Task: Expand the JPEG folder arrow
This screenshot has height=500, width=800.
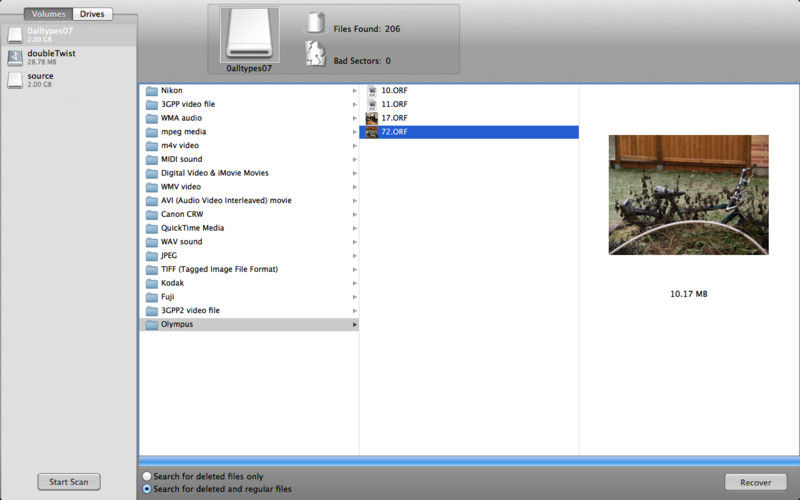Action: tap(354, 256)
